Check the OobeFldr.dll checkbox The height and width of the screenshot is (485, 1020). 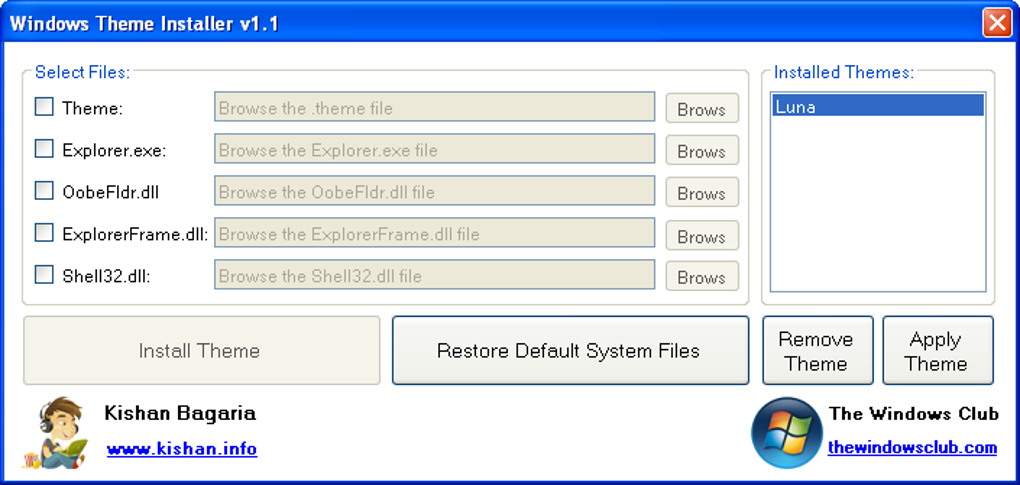[44, 191]
